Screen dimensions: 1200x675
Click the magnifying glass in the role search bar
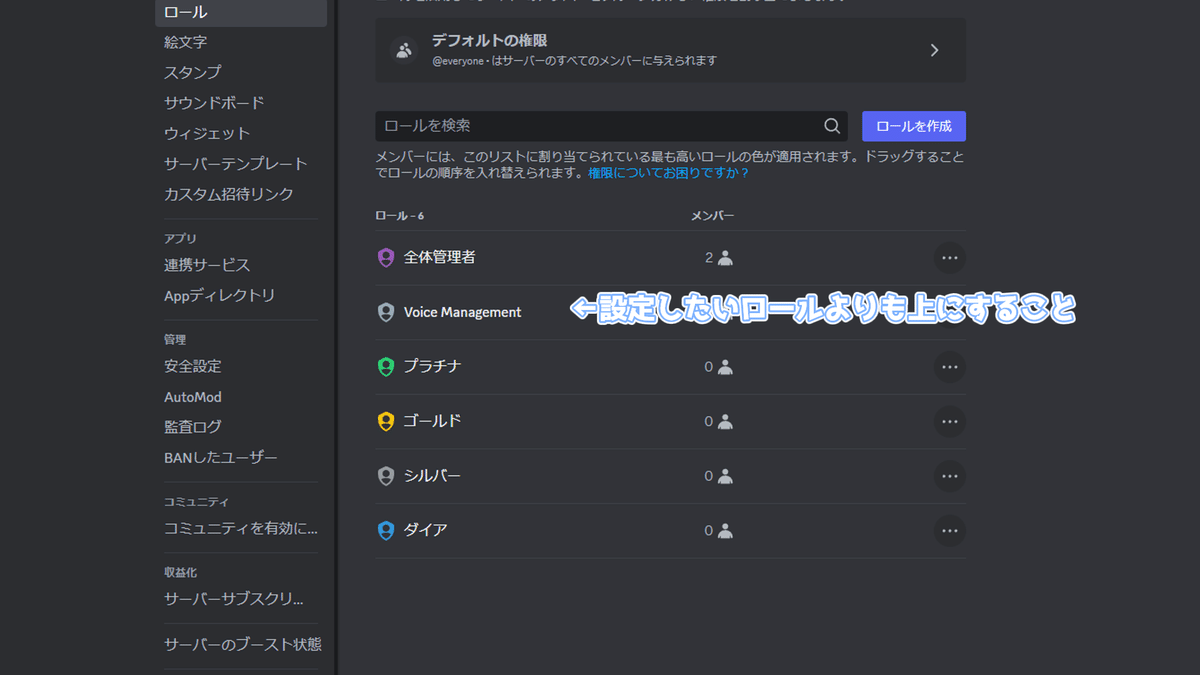point(831,126)
